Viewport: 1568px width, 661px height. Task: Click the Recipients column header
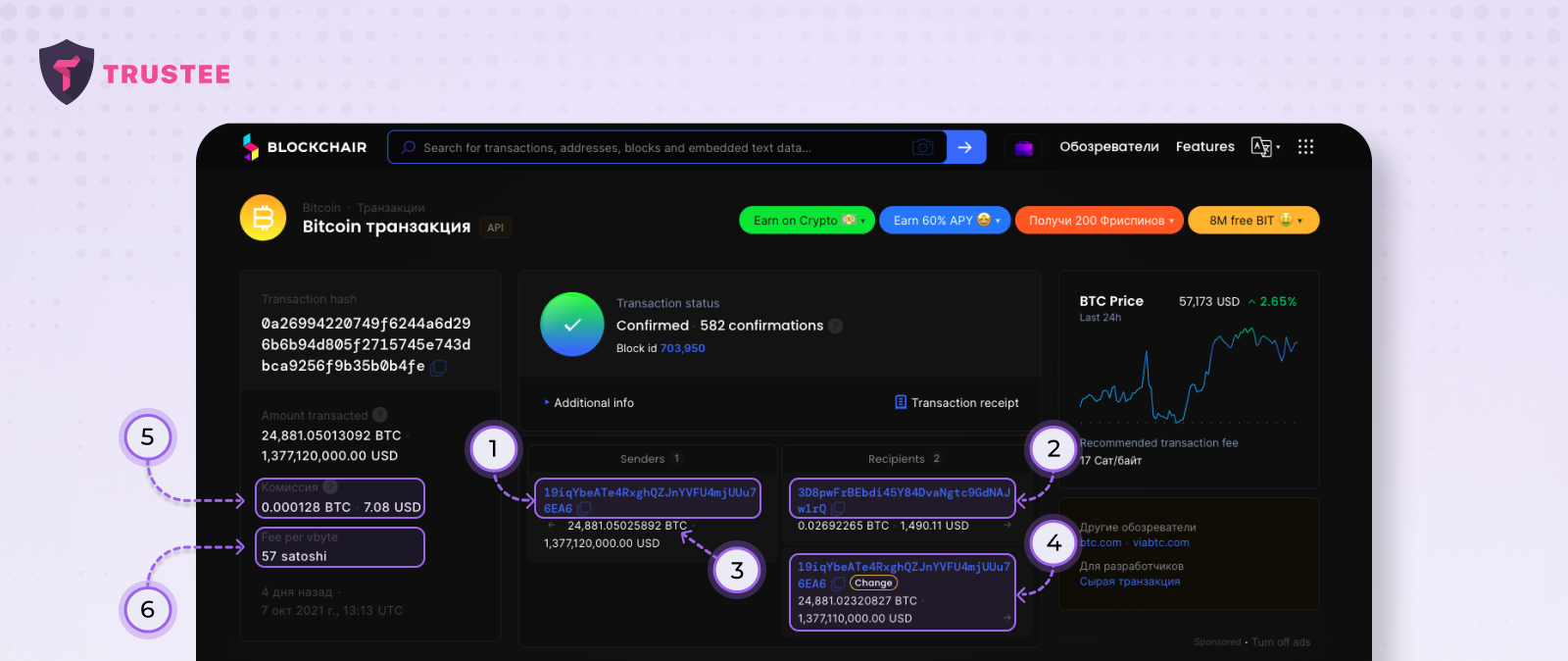tap(905, 459)
